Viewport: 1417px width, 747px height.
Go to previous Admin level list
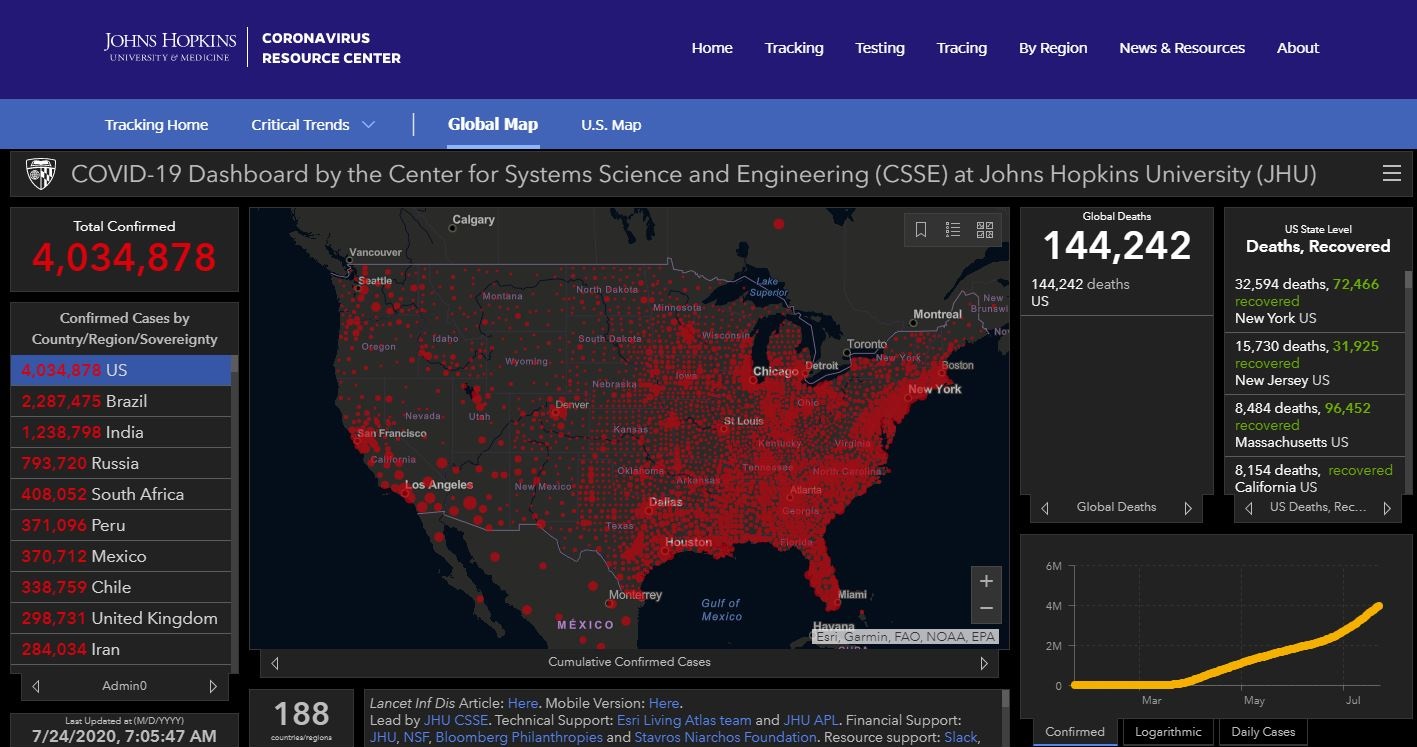[37, 686]
